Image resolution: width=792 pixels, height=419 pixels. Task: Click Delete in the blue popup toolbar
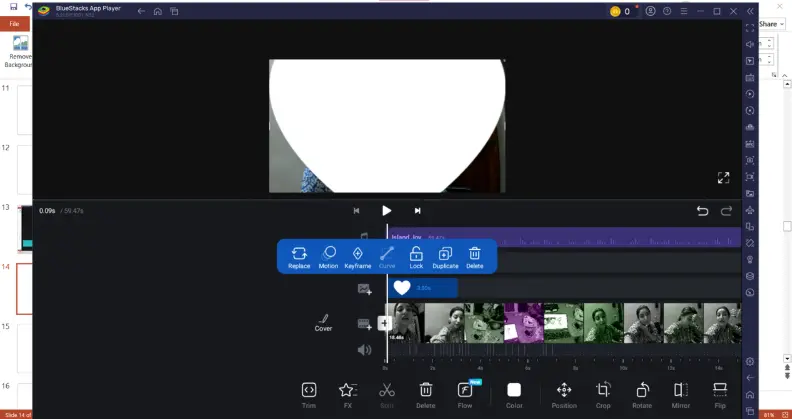[475, 256]
